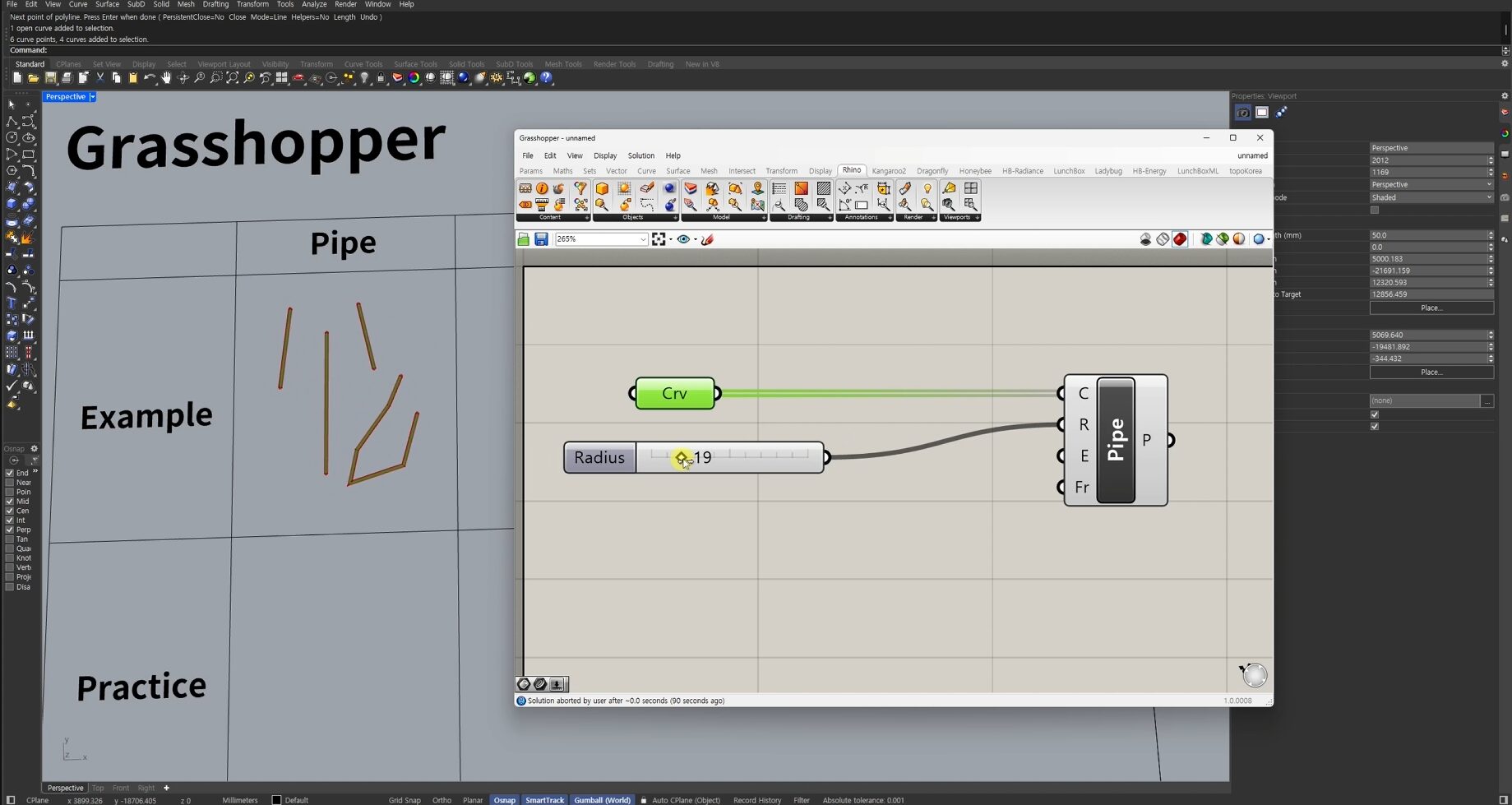
Task: Open the Shaded display mode dropdown
Action: click(x=1431, y=197)
